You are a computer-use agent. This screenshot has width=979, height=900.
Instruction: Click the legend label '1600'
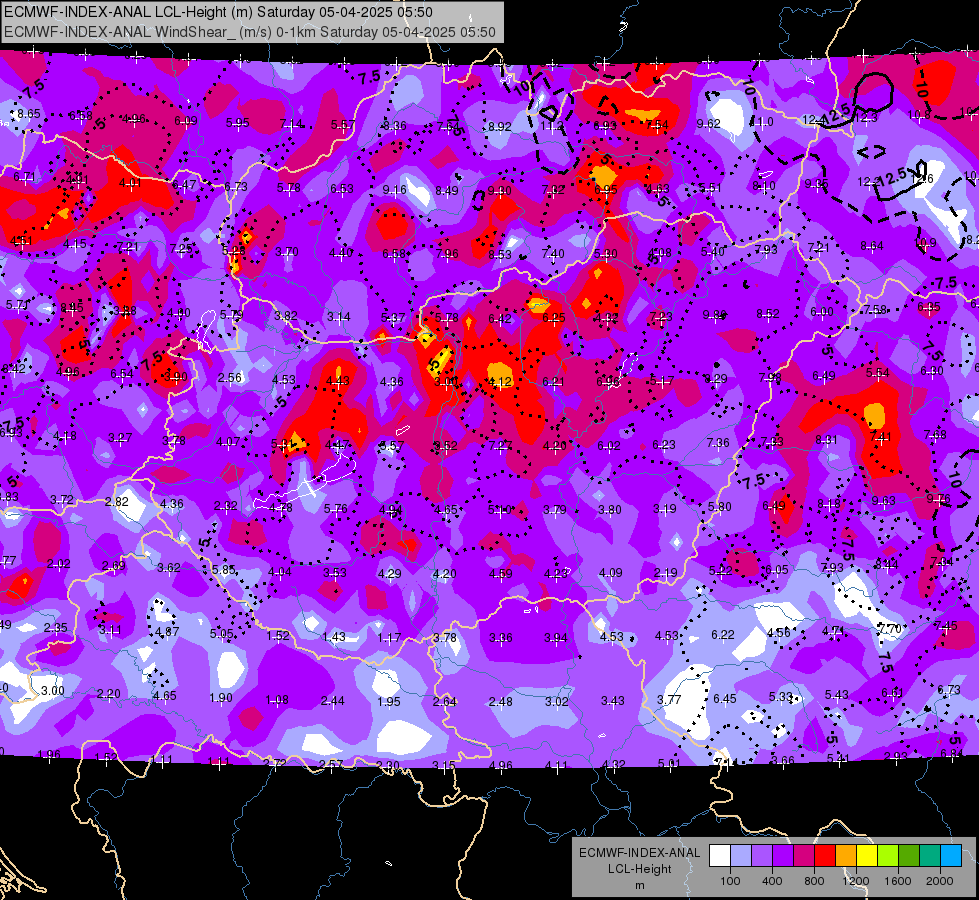tap(898, 881)
